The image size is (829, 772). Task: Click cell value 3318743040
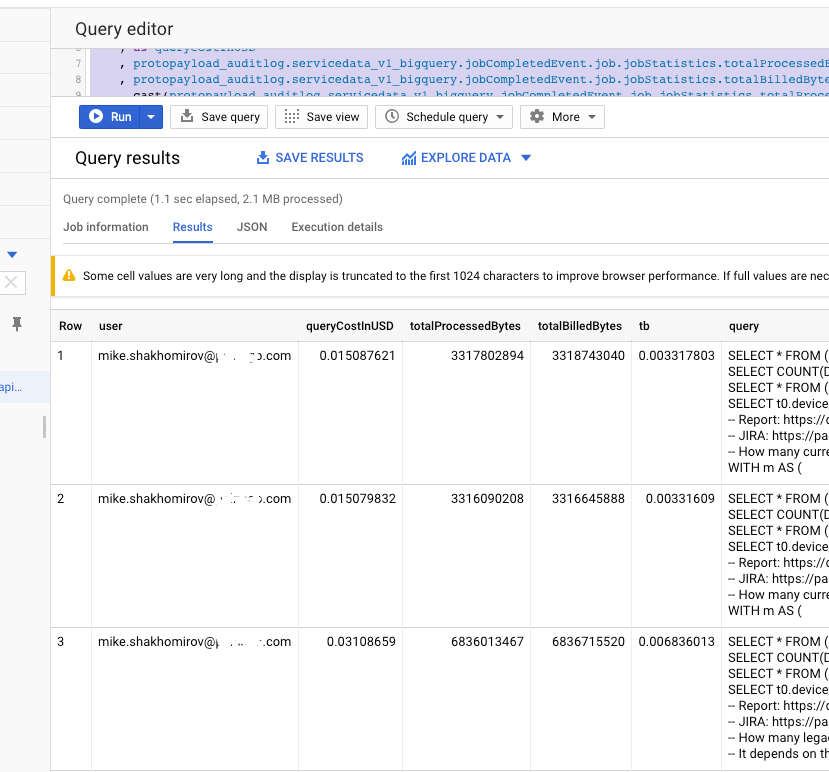coord(588,355)
